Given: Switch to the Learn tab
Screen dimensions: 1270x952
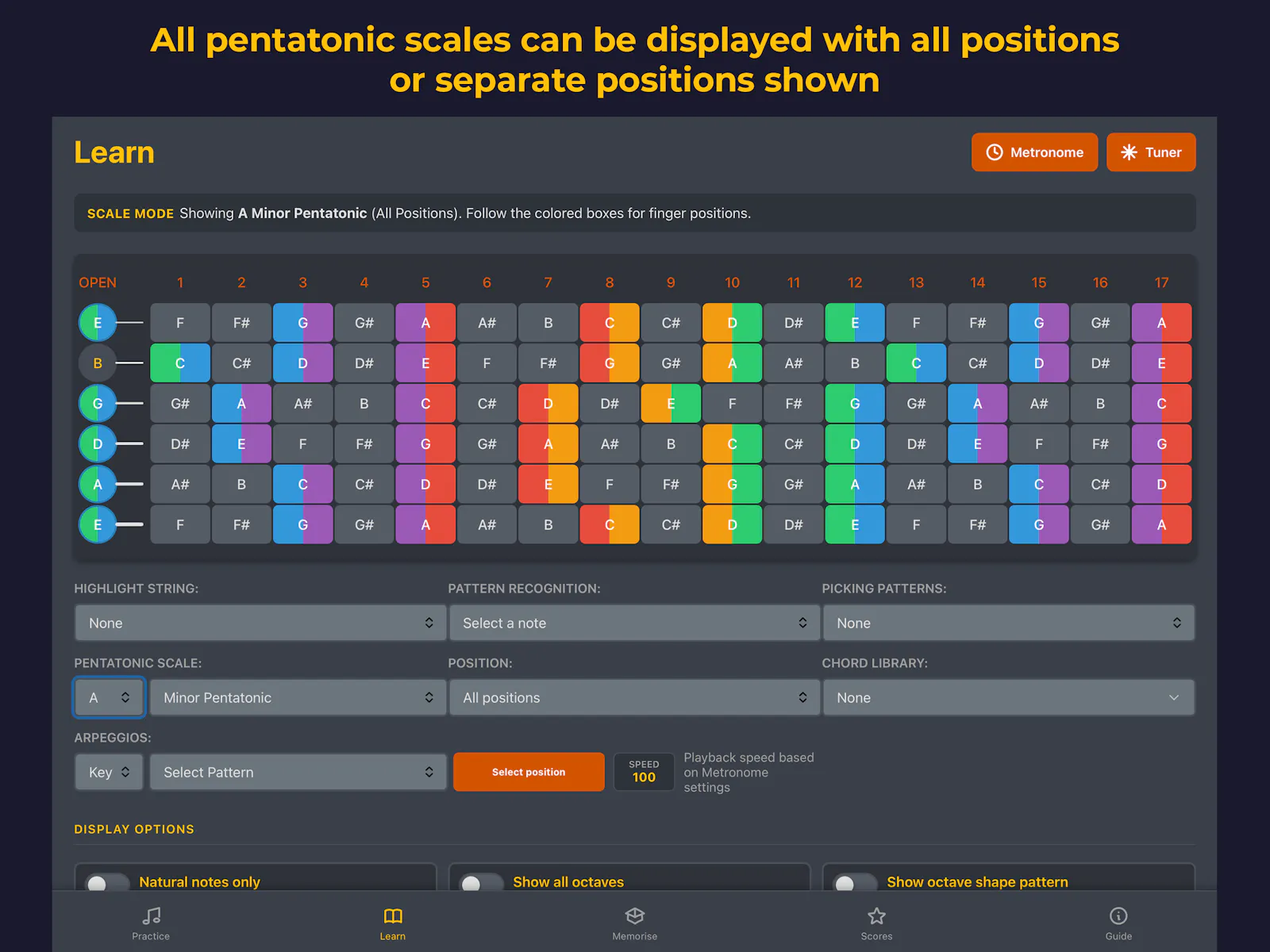Looking at the screenshot, I should click(393, 923).
